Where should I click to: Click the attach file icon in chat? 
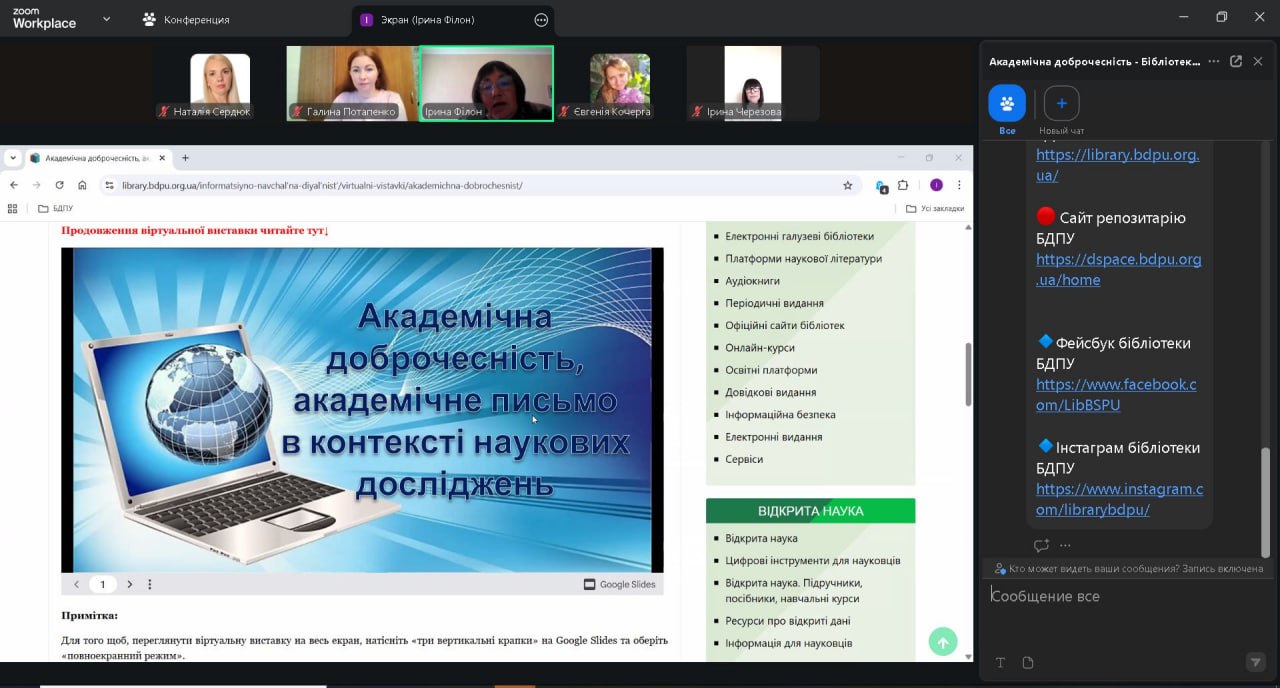coord(1028,662)
